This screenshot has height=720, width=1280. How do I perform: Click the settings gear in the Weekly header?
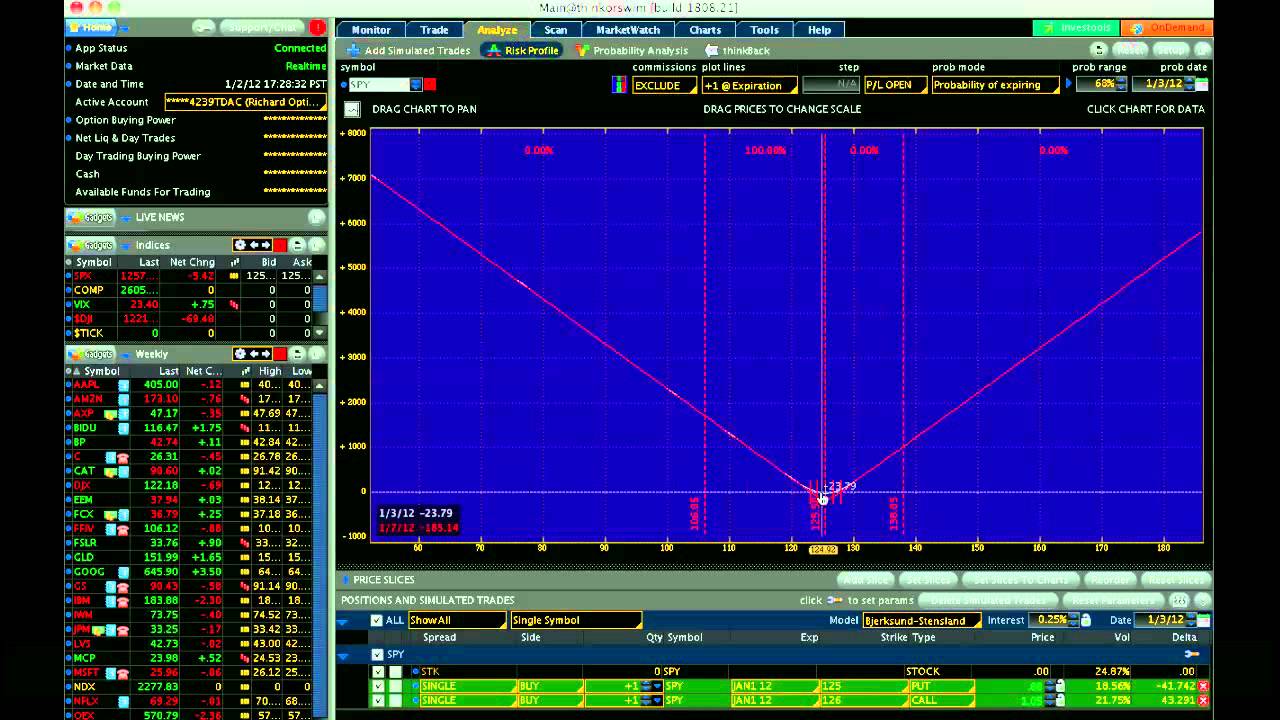pos(240,354)
